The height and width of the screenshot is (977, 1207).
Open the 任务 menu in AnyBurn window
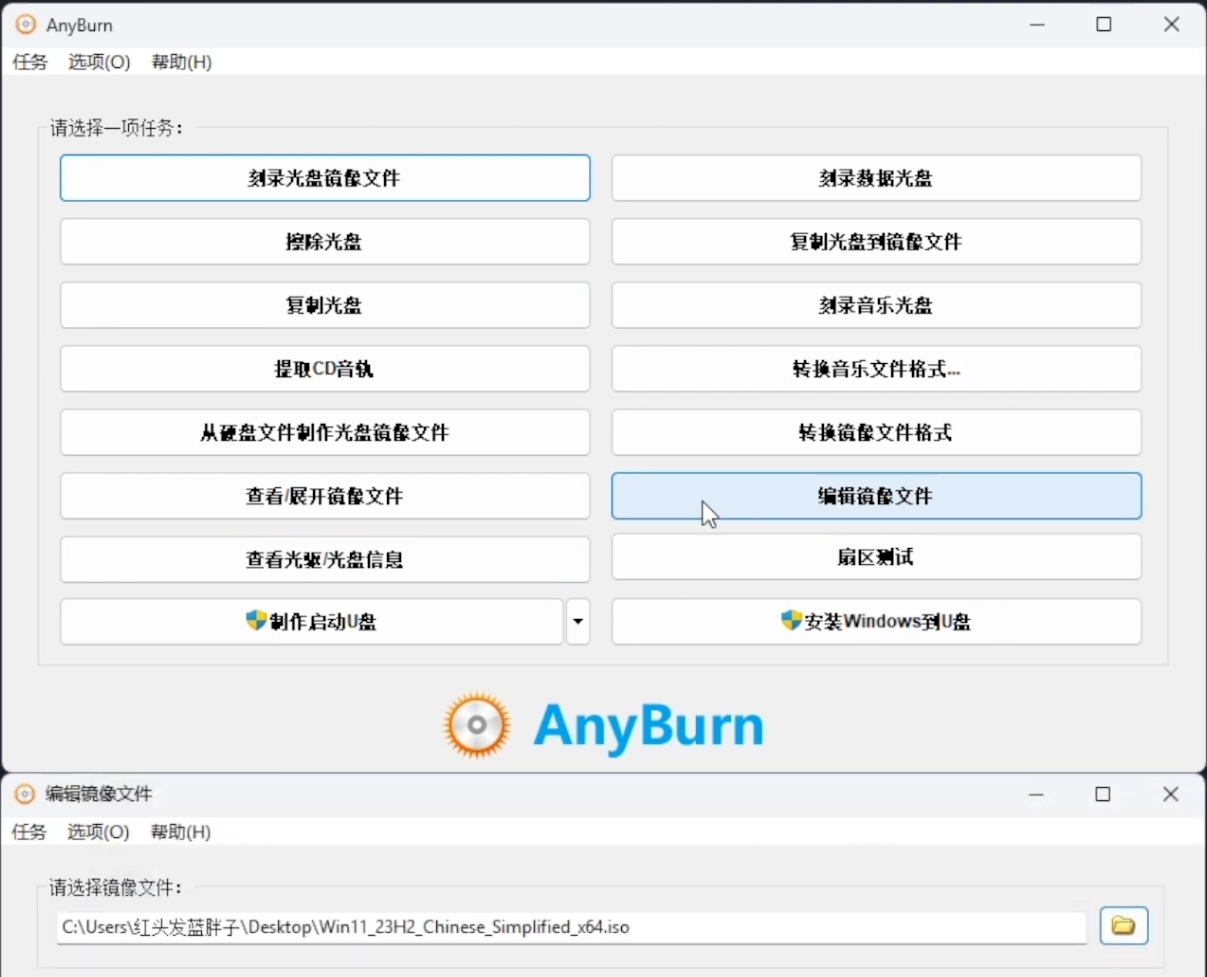[30, 62]
